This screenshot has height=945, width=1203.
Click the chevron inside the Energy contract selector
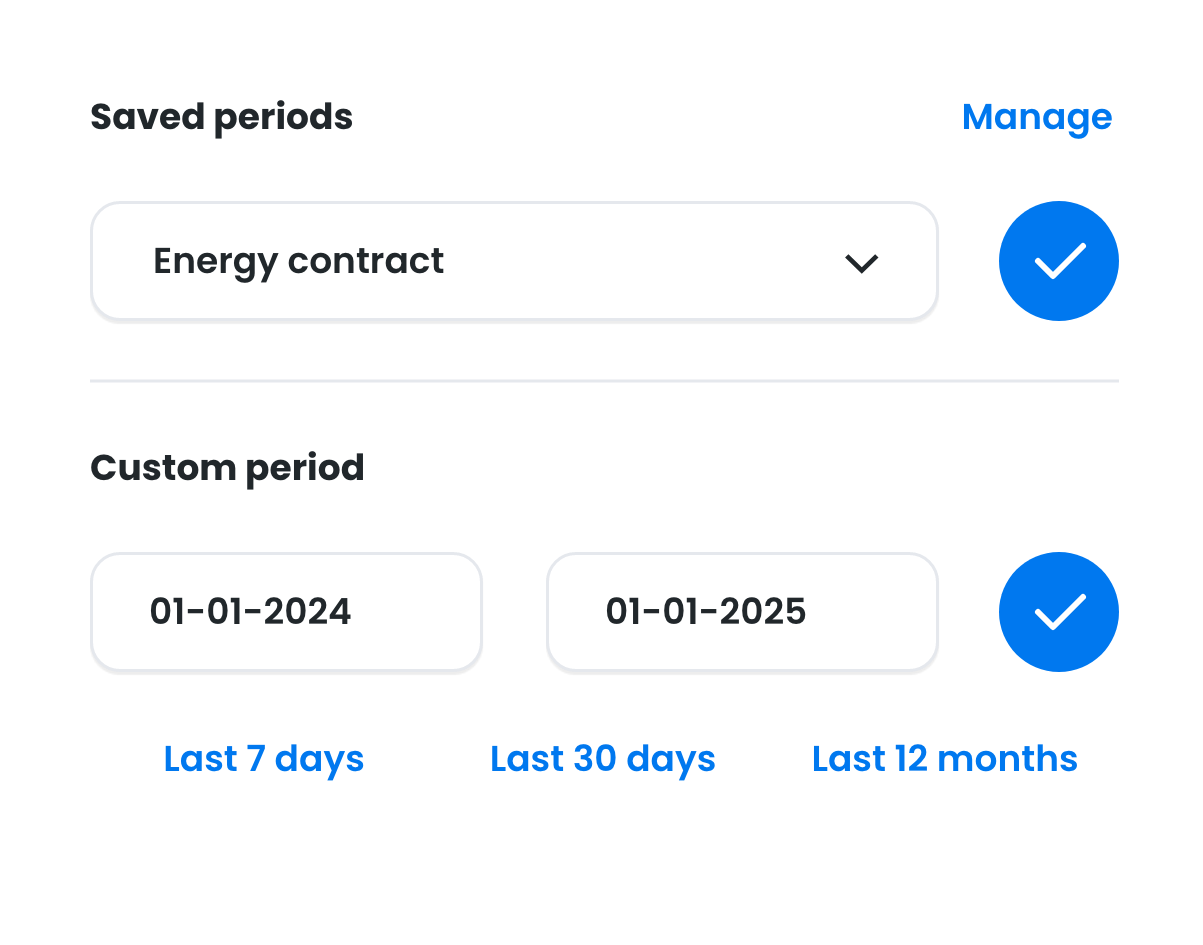click(x=862, y=262)
